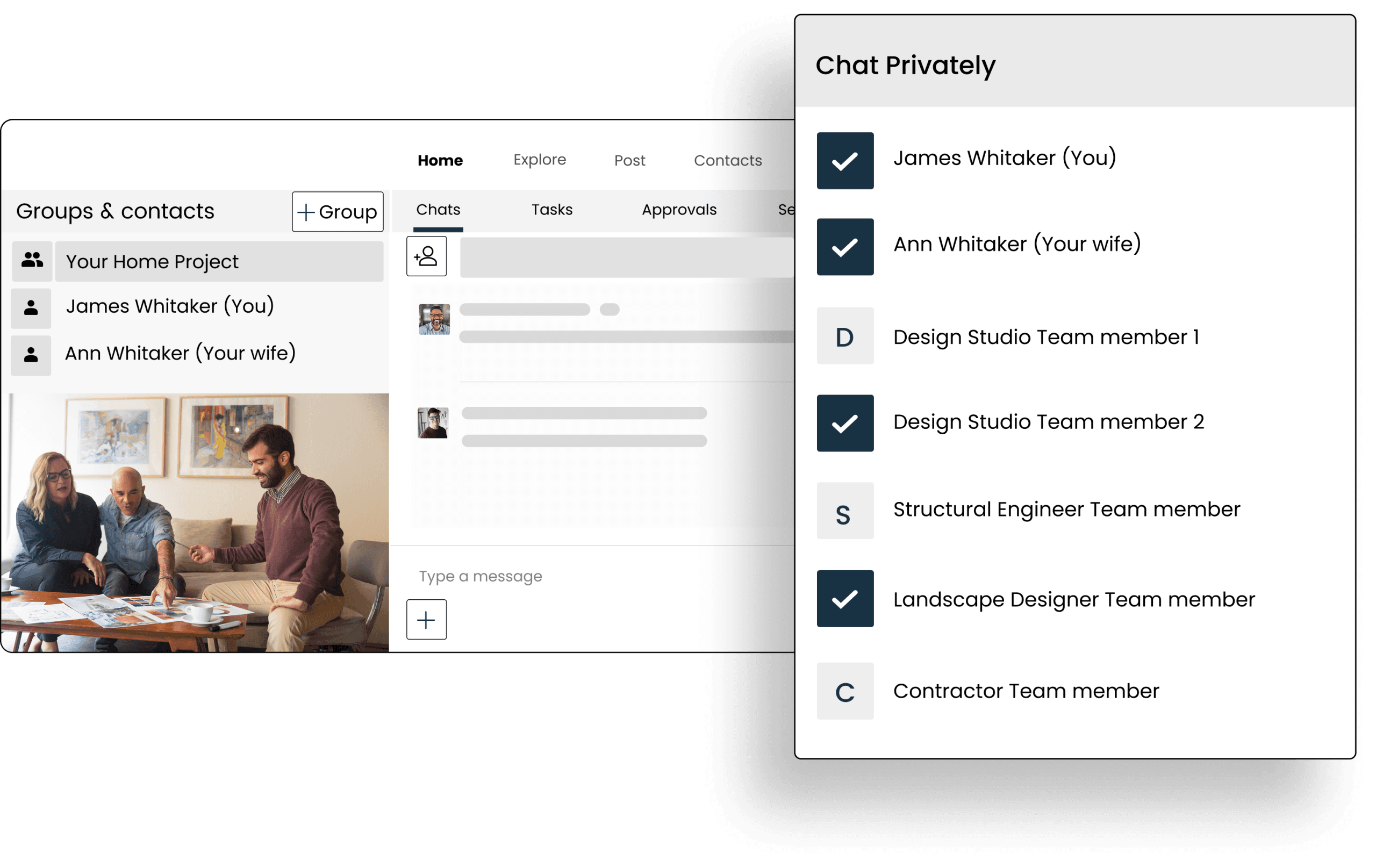The image size is (1376, 868).
Task: Click the Design Studio Team member 2 label
Action: (x=1049, y=422)
